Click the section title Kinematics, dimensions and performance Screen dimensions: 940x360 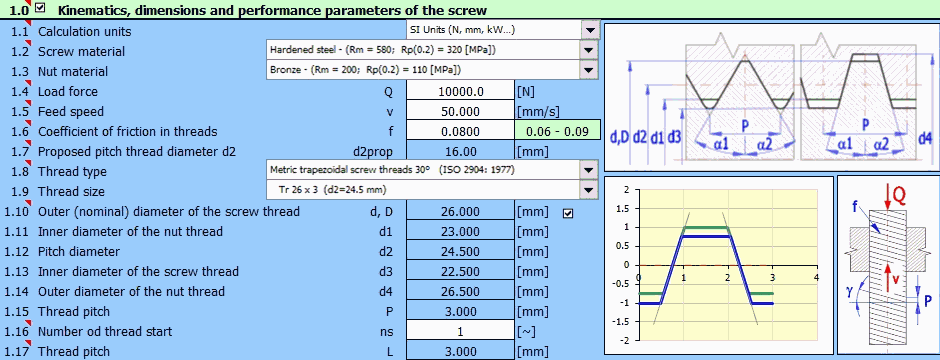click(272, 10)
